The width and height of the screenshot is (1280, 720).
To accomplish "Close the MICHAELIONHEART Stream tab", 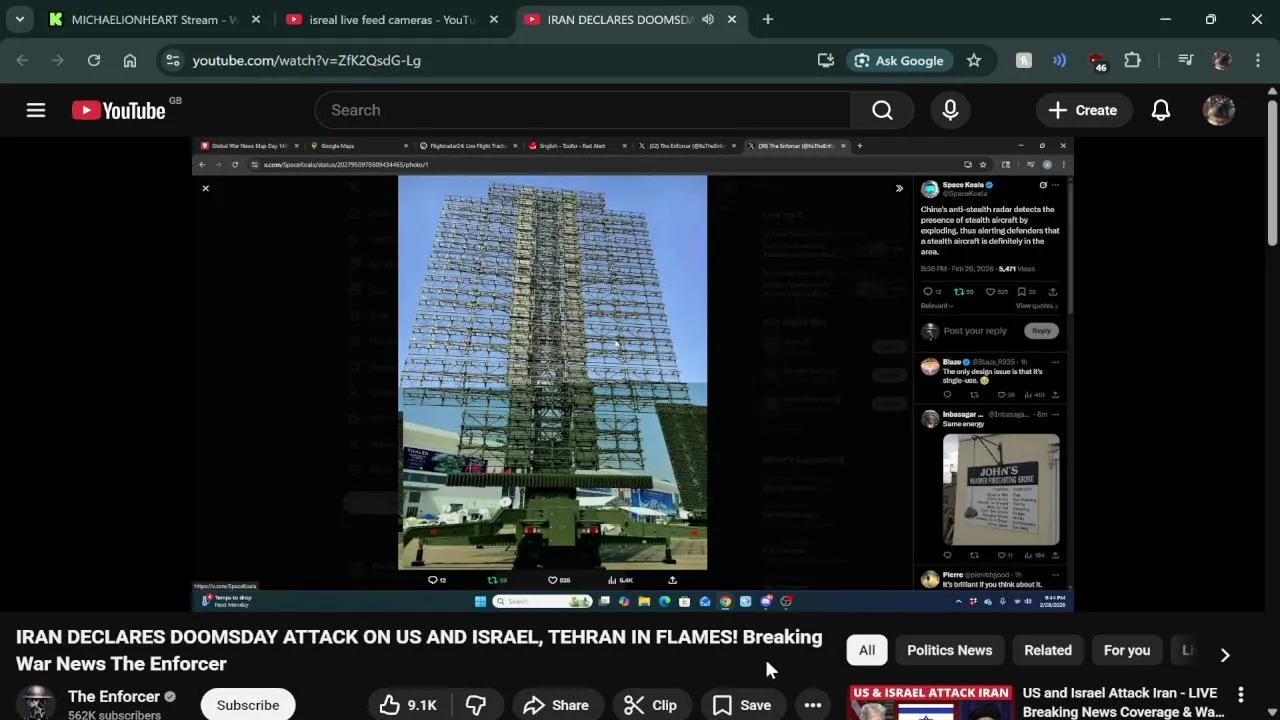I will point(256,19).
